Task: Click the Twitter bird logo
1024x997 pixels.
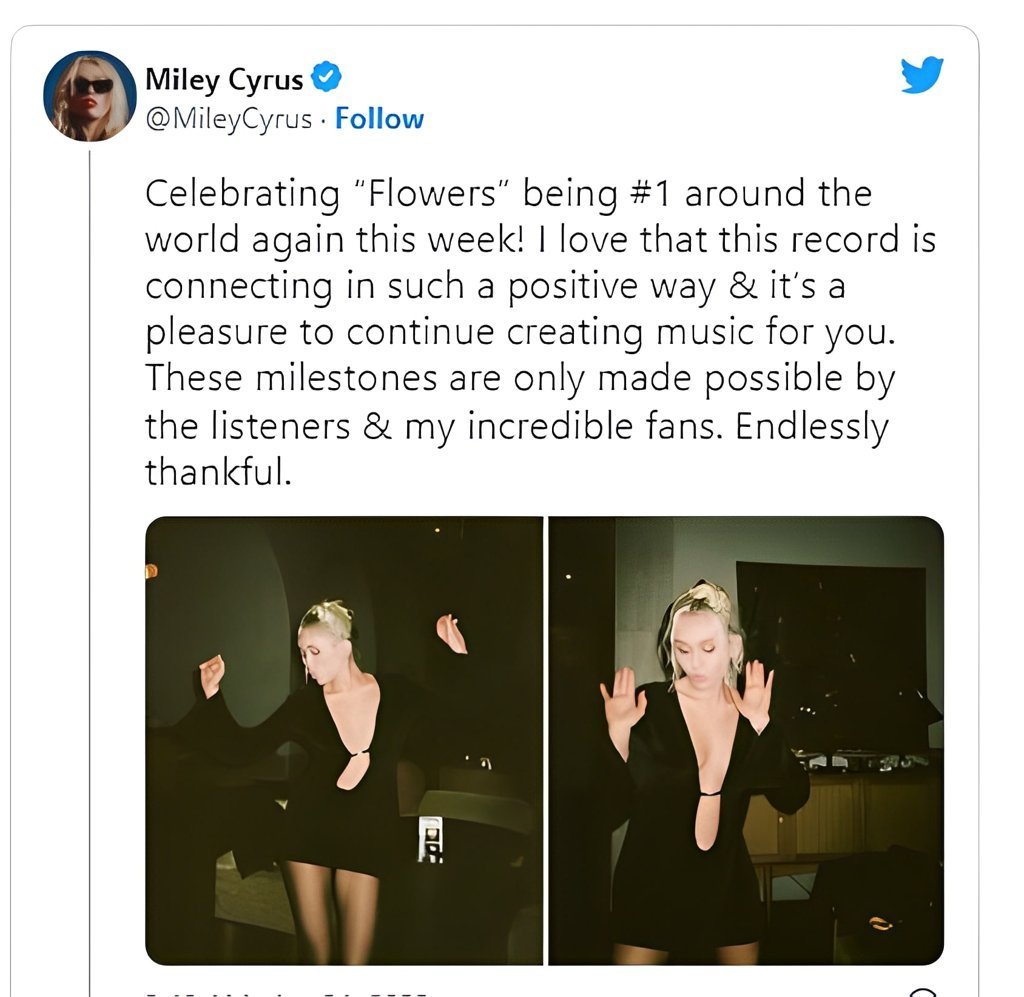Action: coord(921,75)
